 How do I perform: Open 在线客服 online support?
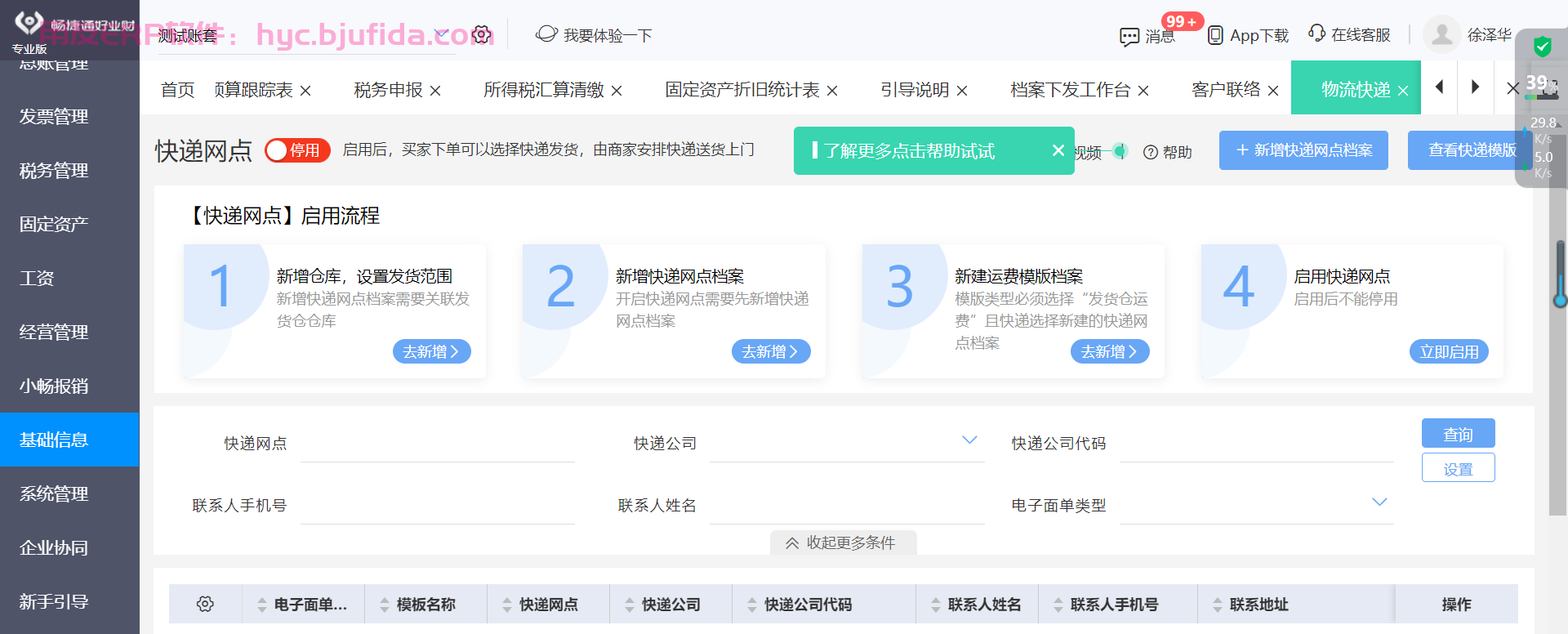pyautogui.click(x=1349, y=34)
